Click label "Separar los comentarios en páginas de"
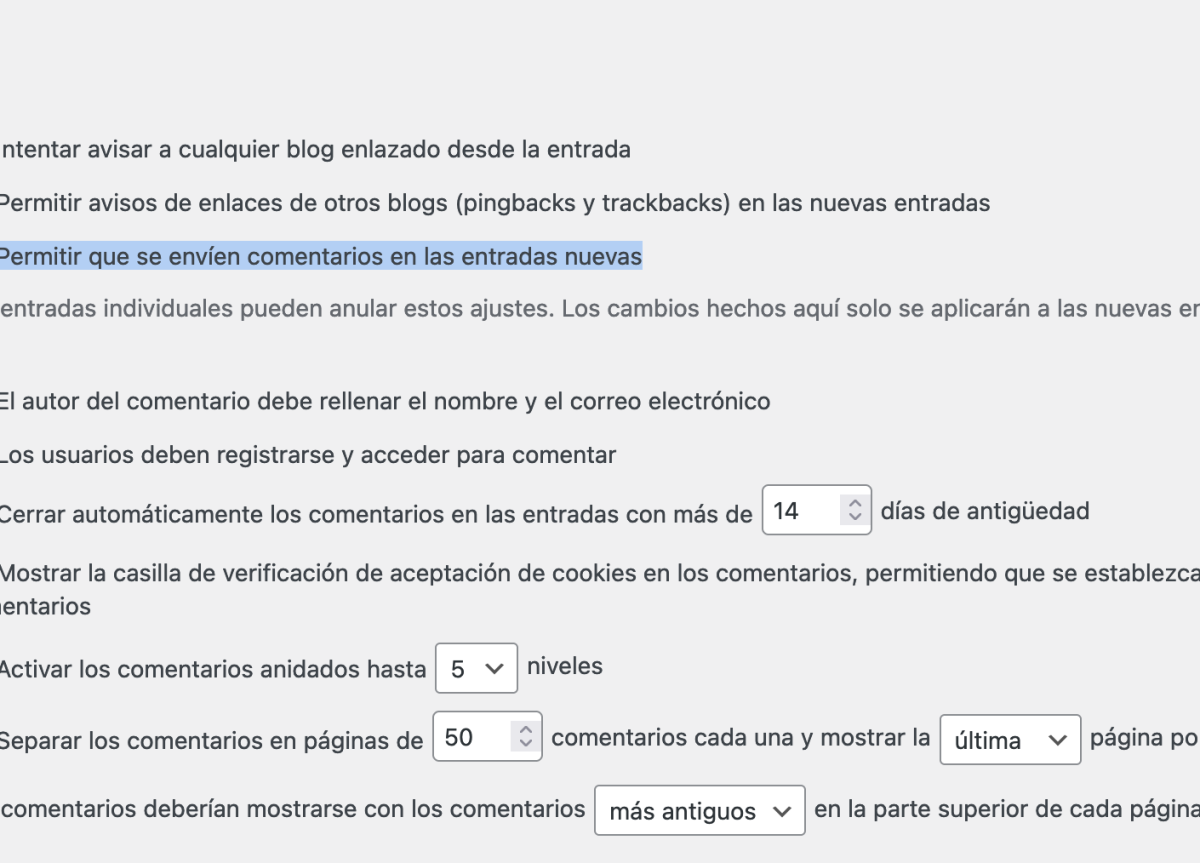This screenshot has height=863, width=1200. (211, 741)
